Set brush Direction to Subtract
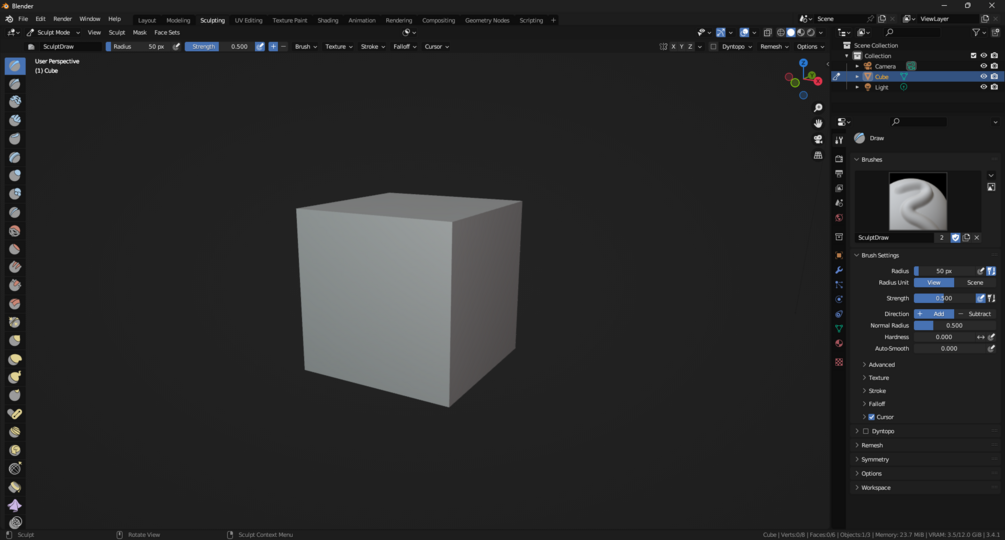 (x=975, y=314)
